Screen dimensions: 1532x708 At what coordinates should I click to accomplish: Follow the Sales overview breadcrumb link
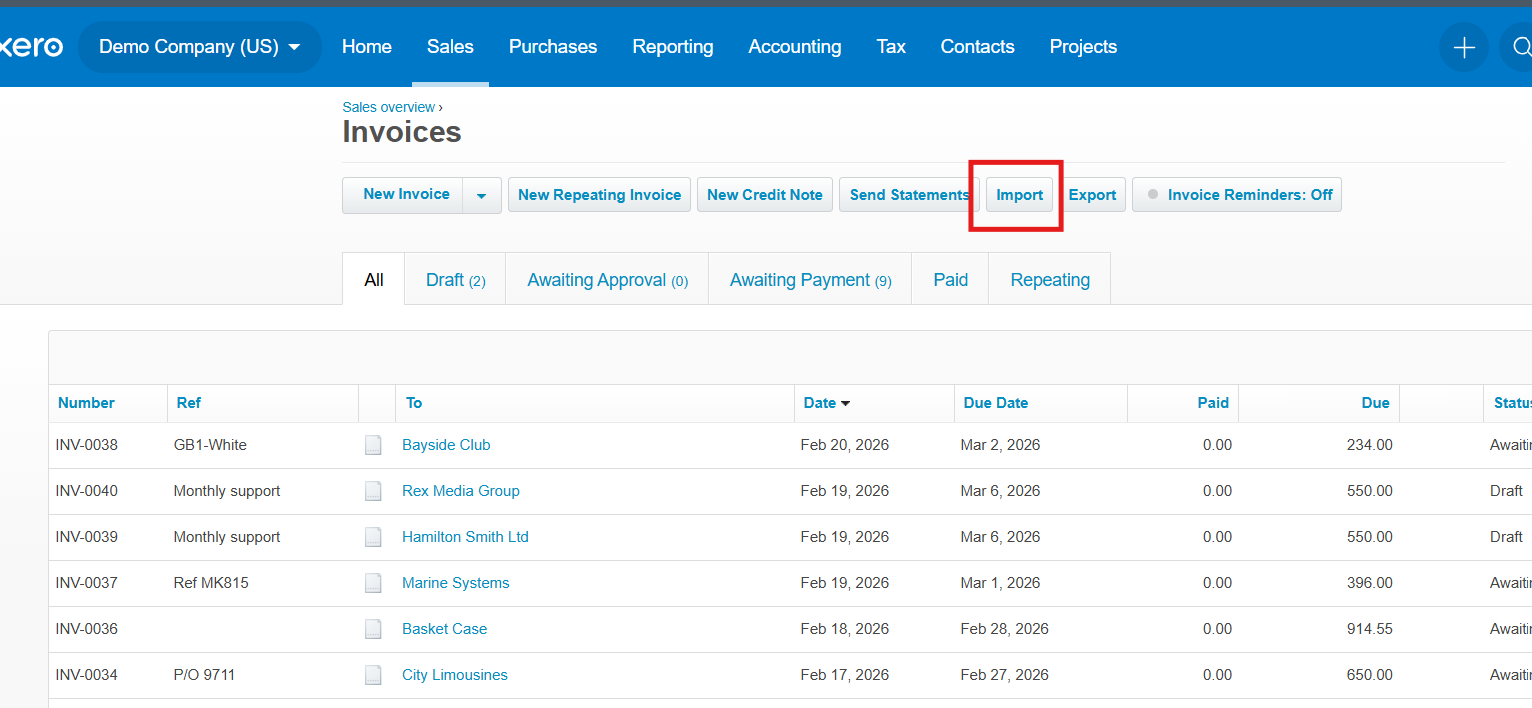pyautogui.click(x=389, y=107)
